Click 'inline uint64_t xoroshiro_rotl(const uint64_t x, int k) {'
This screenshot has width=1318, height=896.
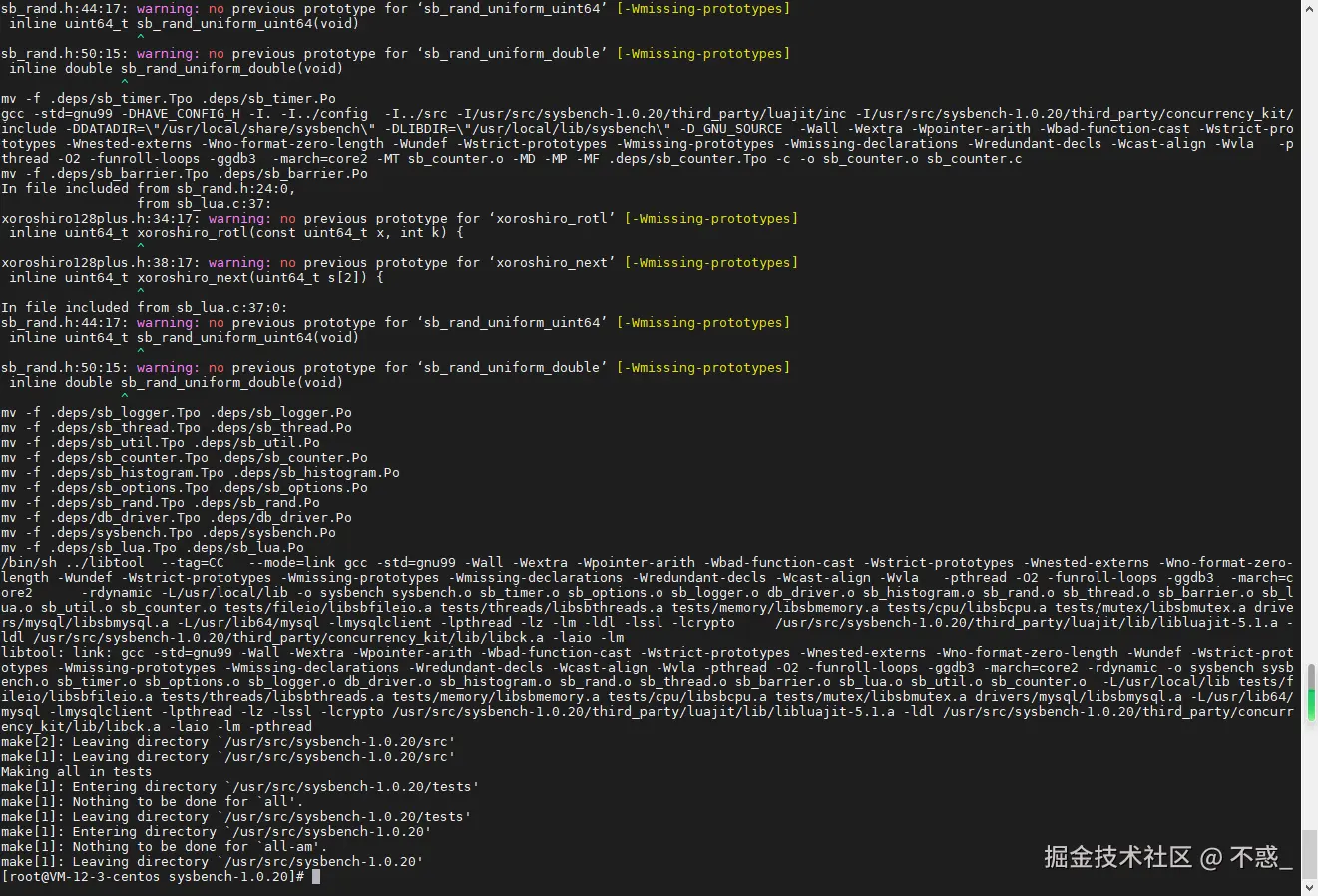pyautogui.click(x=236, y=232)
